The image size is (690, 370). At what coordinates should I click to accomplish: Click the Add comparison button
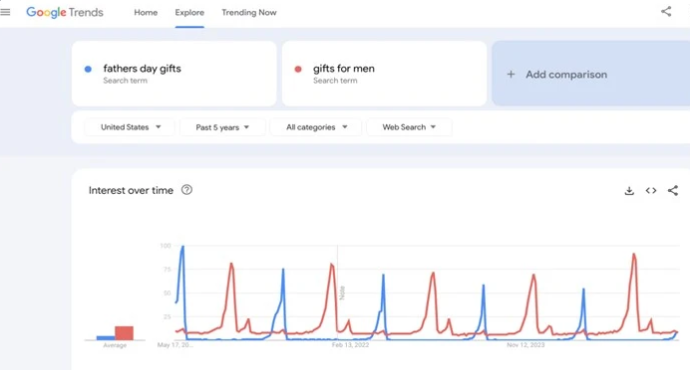(x=591, y=73)
